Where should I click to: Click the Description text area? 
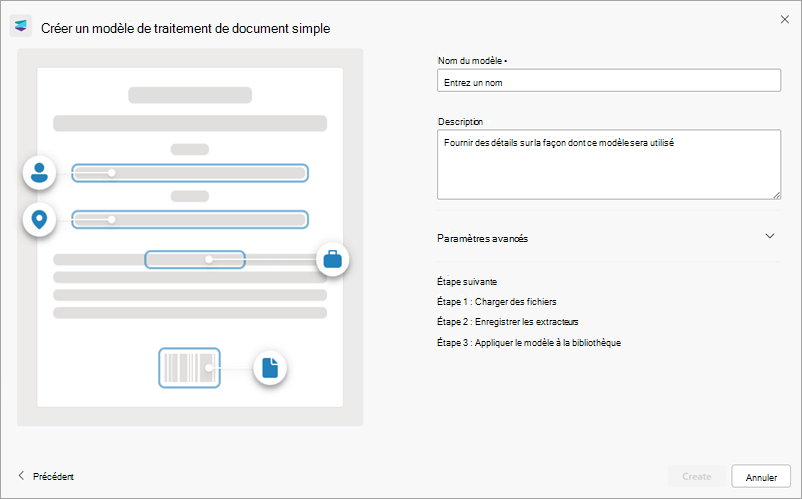[x=609, y=165]
